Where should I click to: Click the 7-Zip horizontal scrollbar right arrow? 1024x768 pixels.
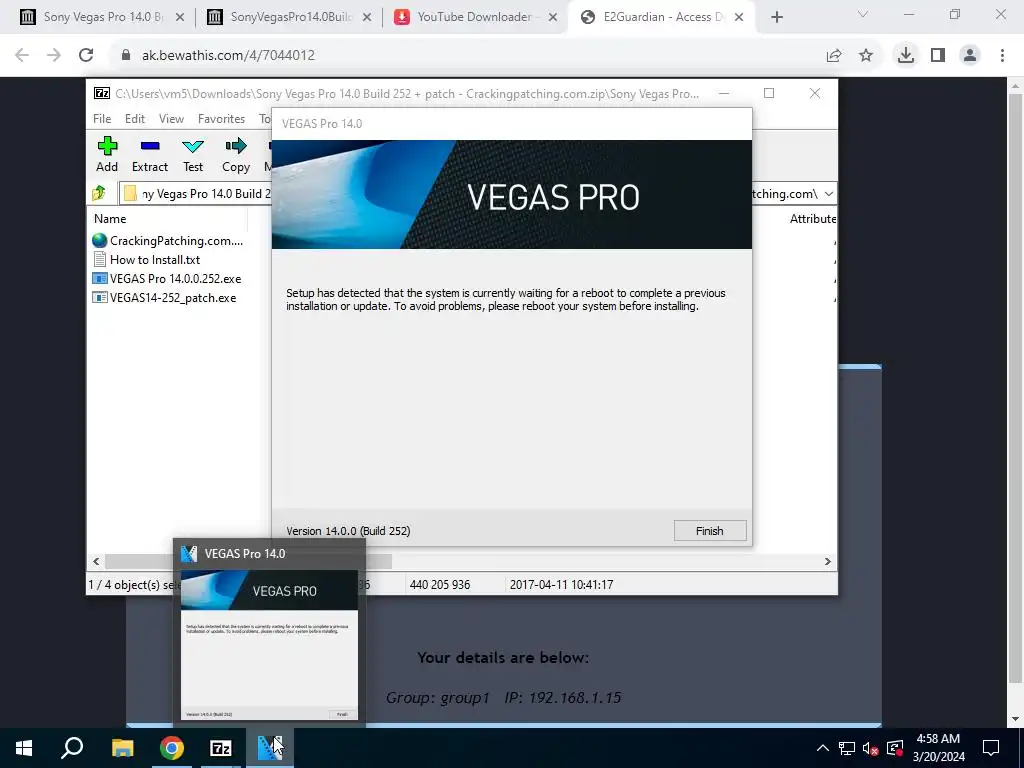pos(827,562)
